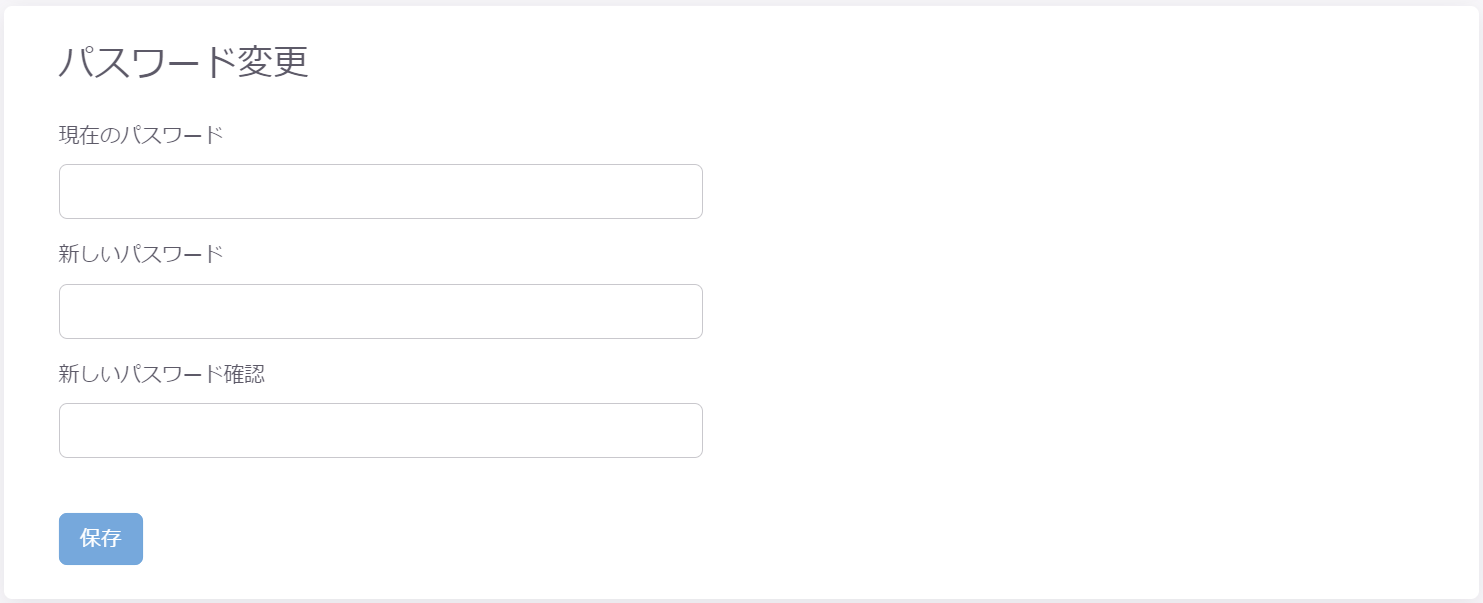This screenshot has width=1483, height=603.
Task: Place cursor in new password box
Action: point(380,311)
